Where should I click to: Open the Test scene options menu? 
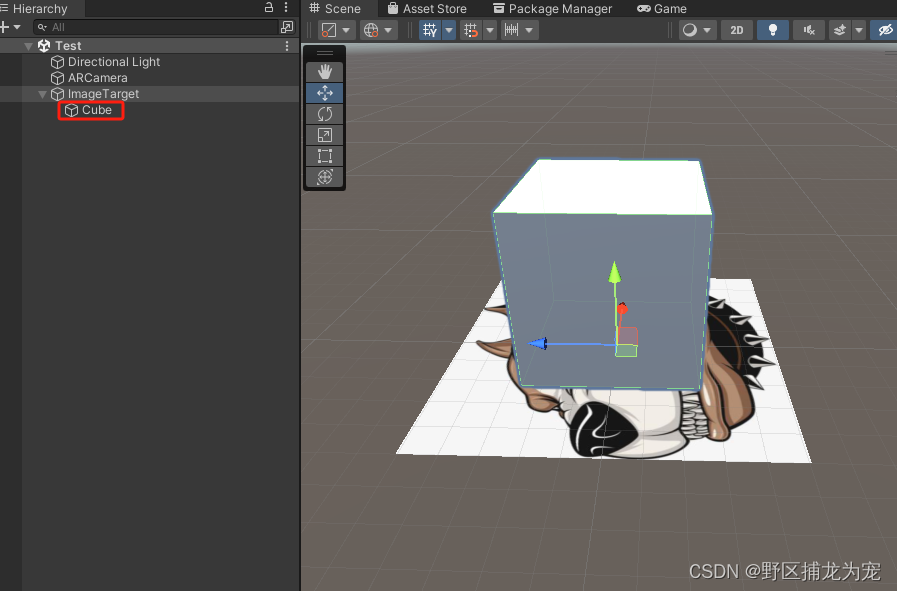287,46
